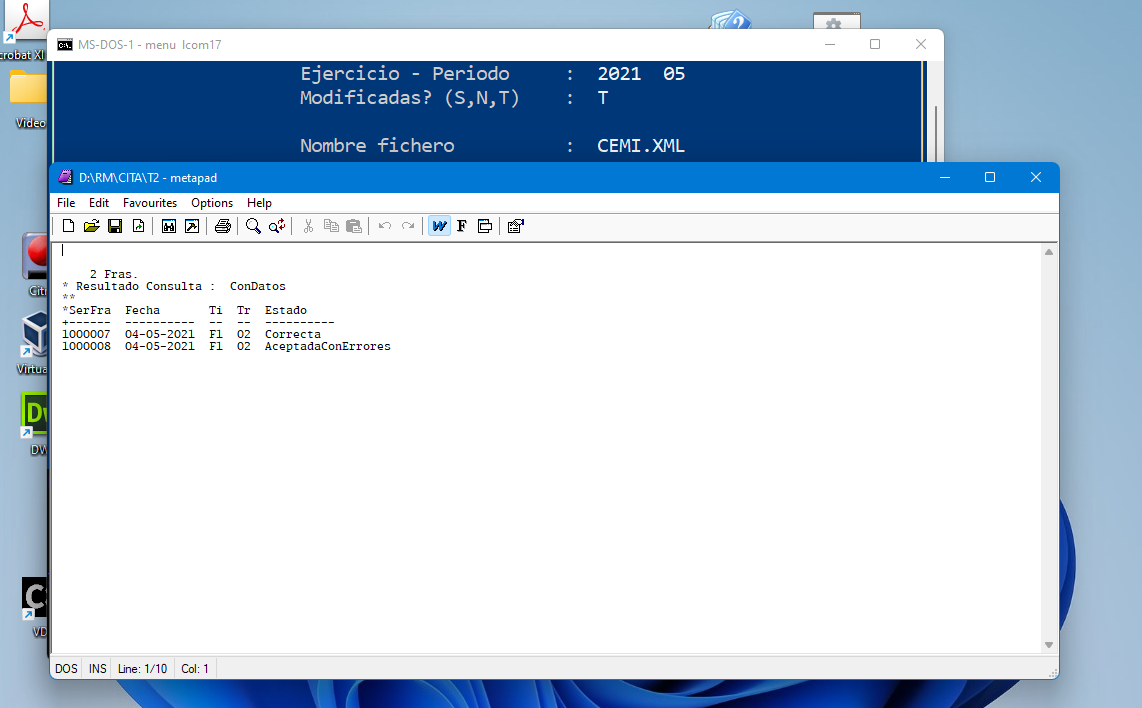
Task: Click the DOS indicator in the status bar
Action: pyautogui.click(x=66, y=668)
